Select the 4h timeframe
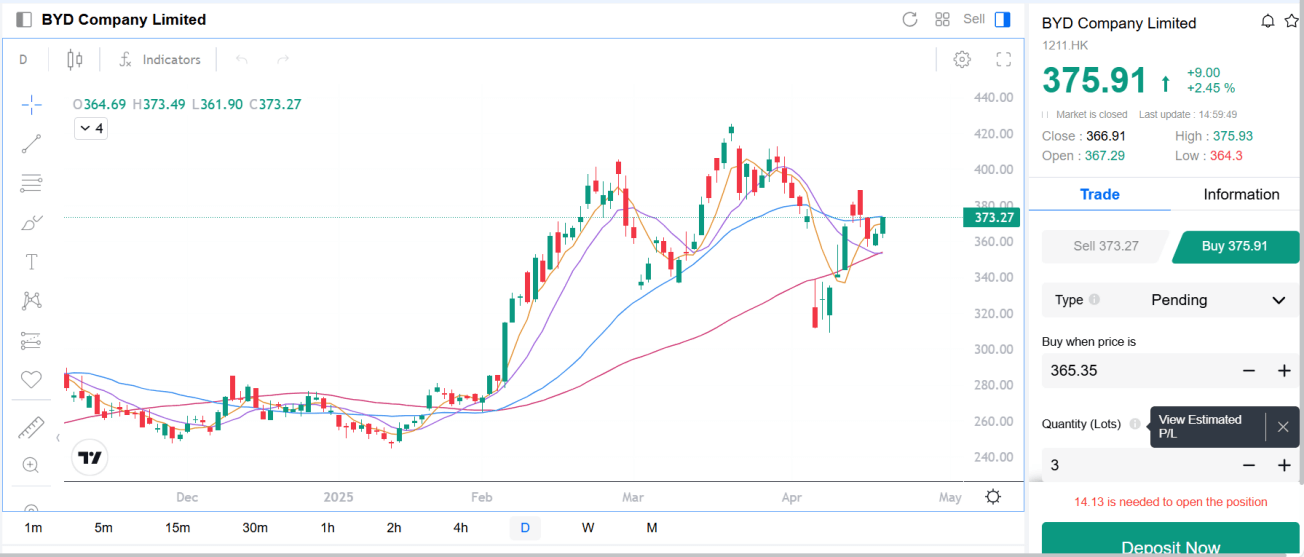 tap(460, 528)
